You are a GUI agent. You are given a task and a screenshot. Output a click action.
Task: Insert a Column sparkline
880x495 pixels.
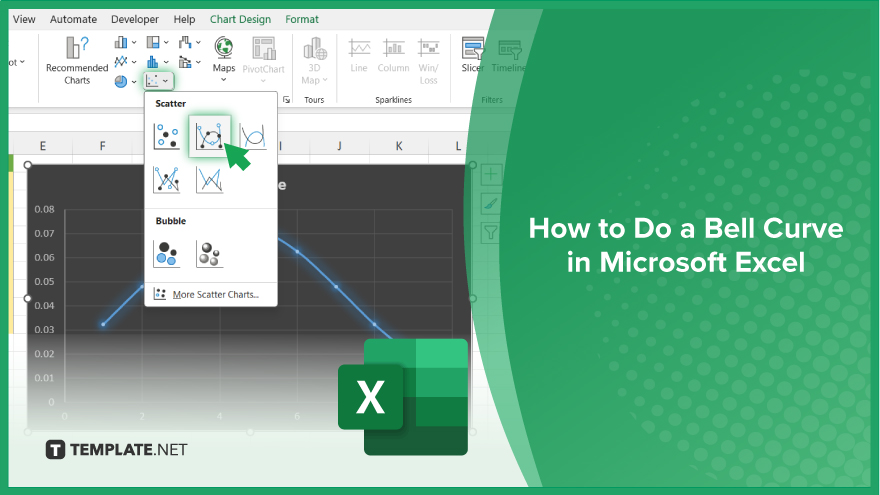(x=393, y=56)
